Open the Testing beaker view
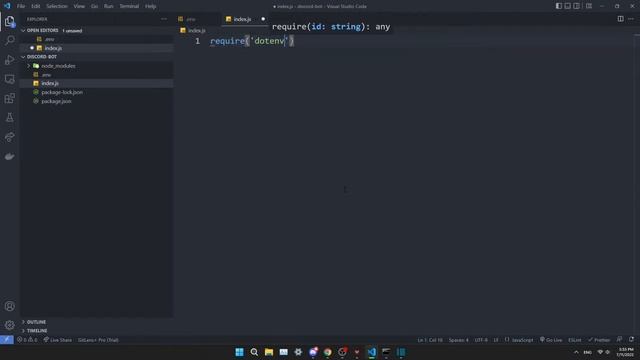The width and height of the screenshot is (640, 360). coord(10,118)
